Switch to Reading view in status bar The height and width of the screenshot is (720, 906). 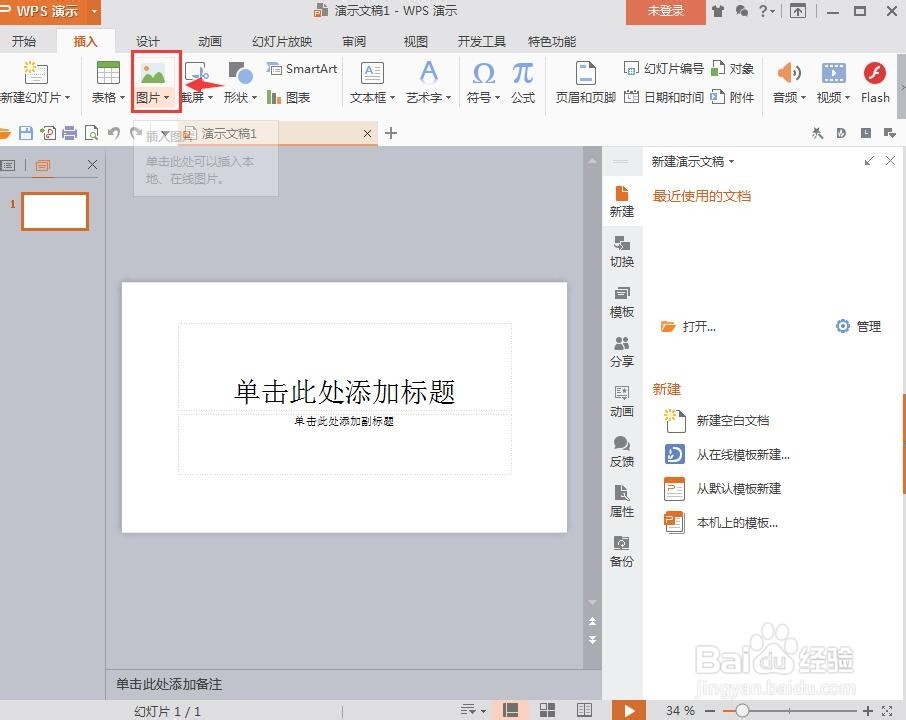point(584,710)
